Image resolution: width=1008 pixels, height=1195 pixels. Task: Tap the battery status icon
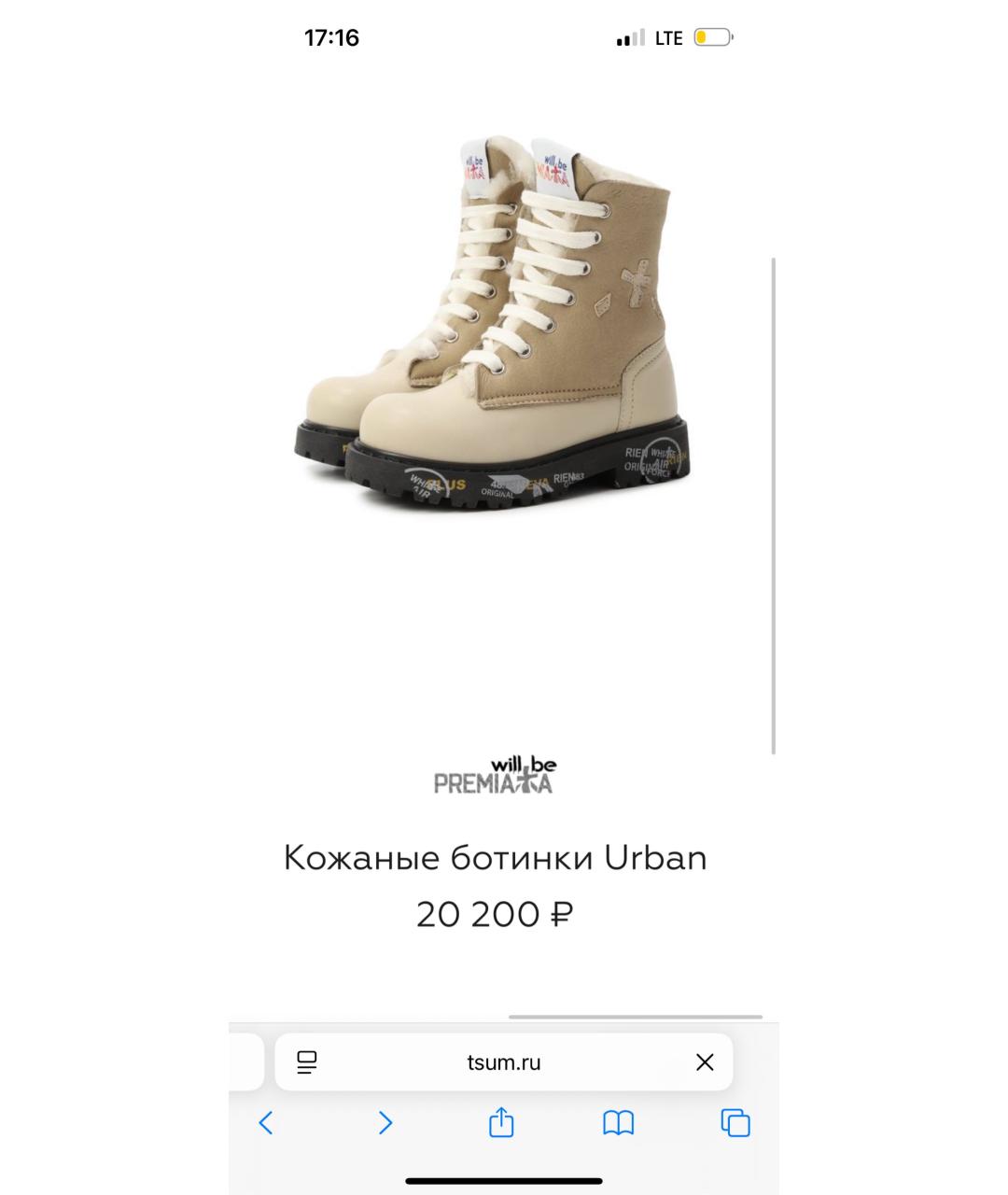pyautogui.click(x=714, y=38)
